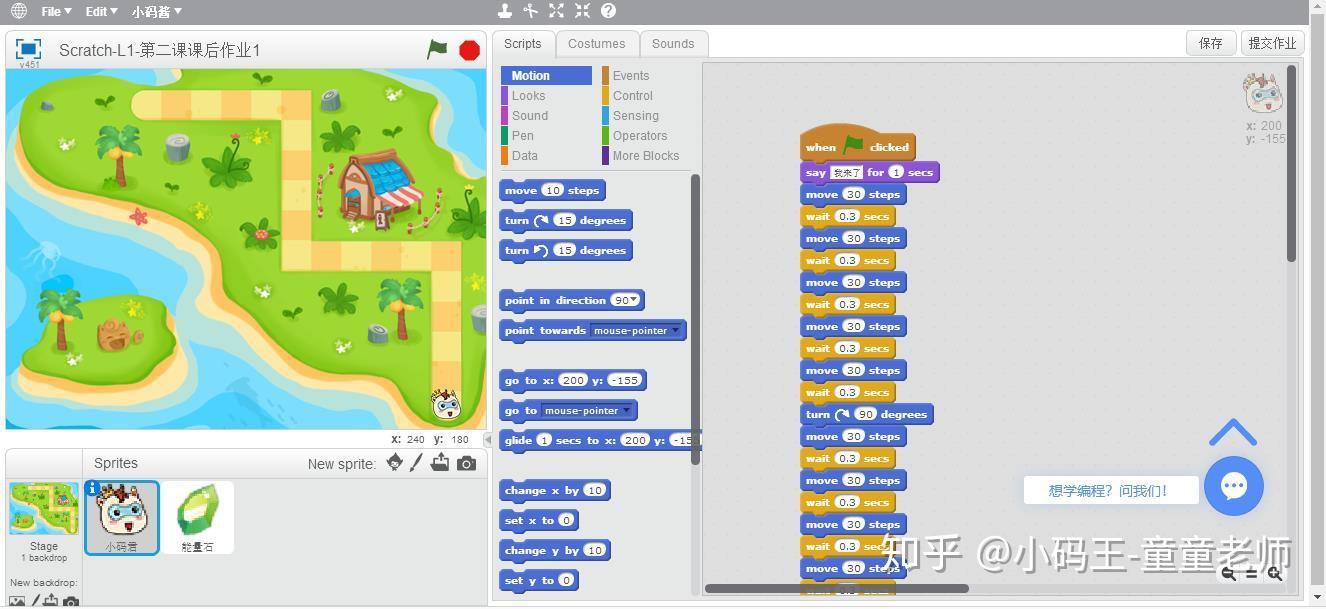Select the duplicate stamp tool
1326x609 pixels.
505,11
